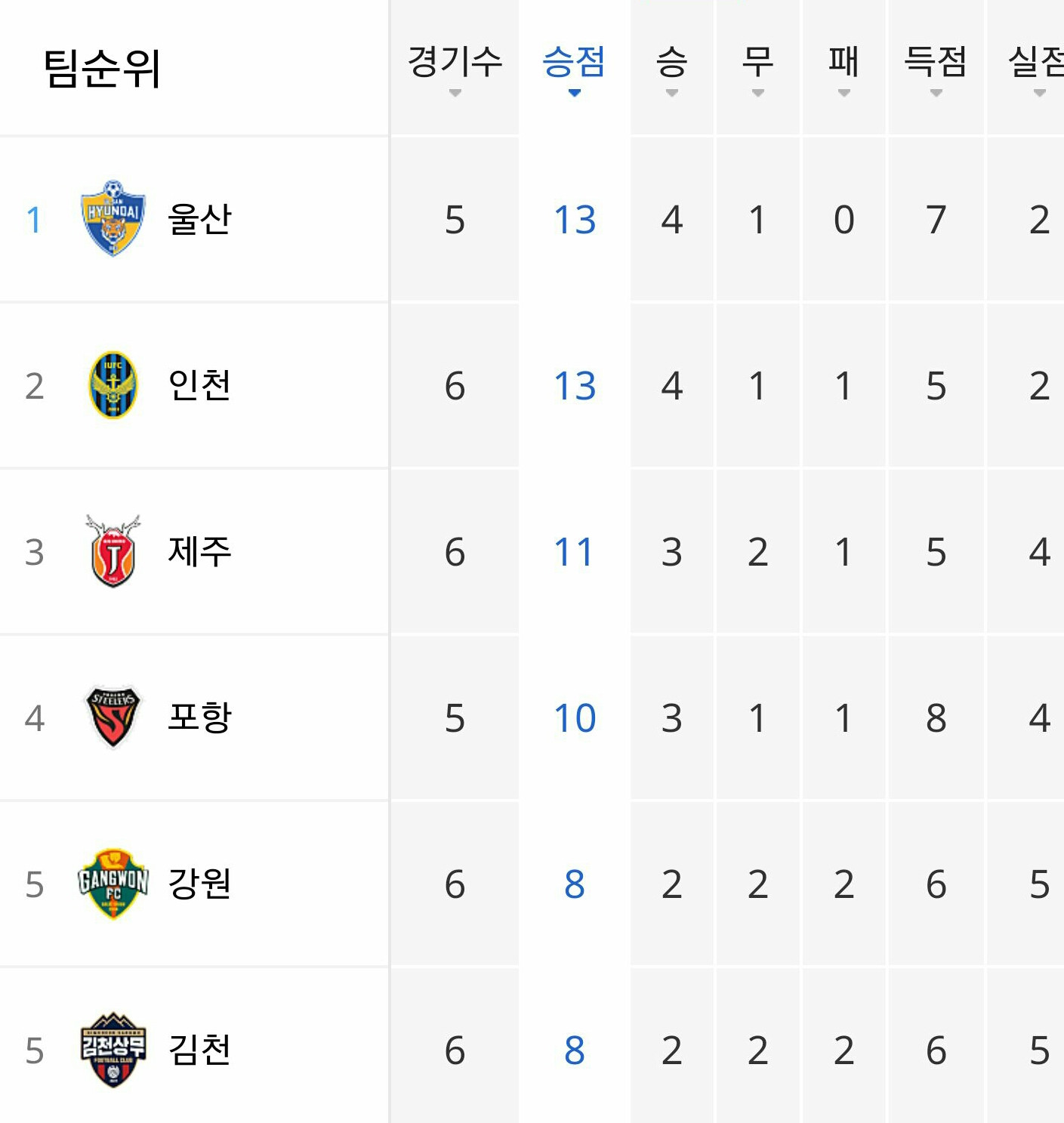Open 인천 team name link

(x=199, y=385)
